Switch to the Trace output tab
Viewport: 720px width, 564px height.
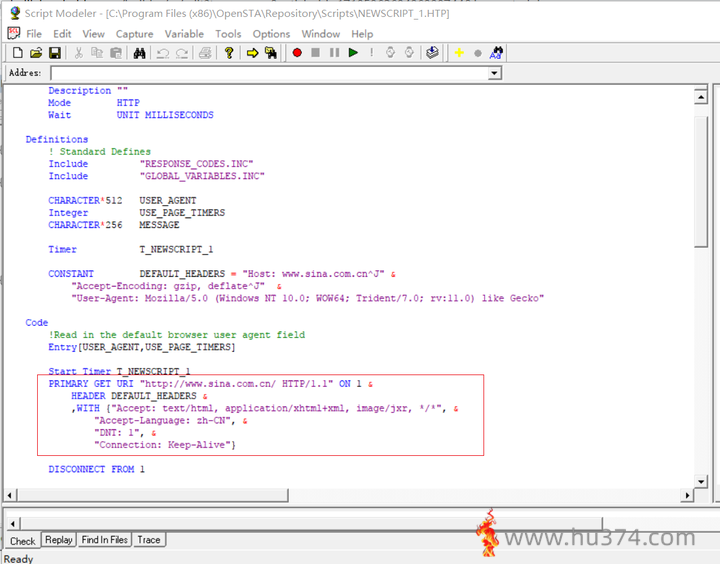149,540
